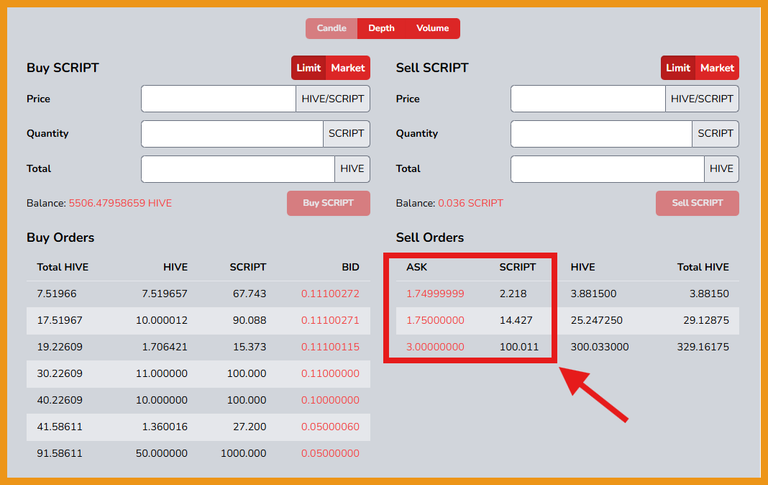Switch to the Volume chart tab
The width and height of the screenshot is (768, 485).
point(432,28)
